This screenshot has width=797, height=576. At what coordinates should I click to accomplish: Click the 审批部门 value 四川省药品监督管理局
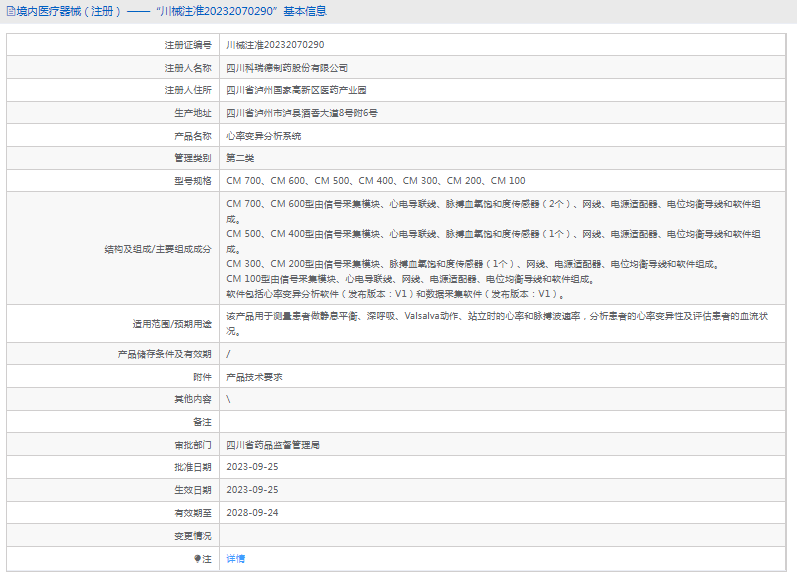click(272, 445)
